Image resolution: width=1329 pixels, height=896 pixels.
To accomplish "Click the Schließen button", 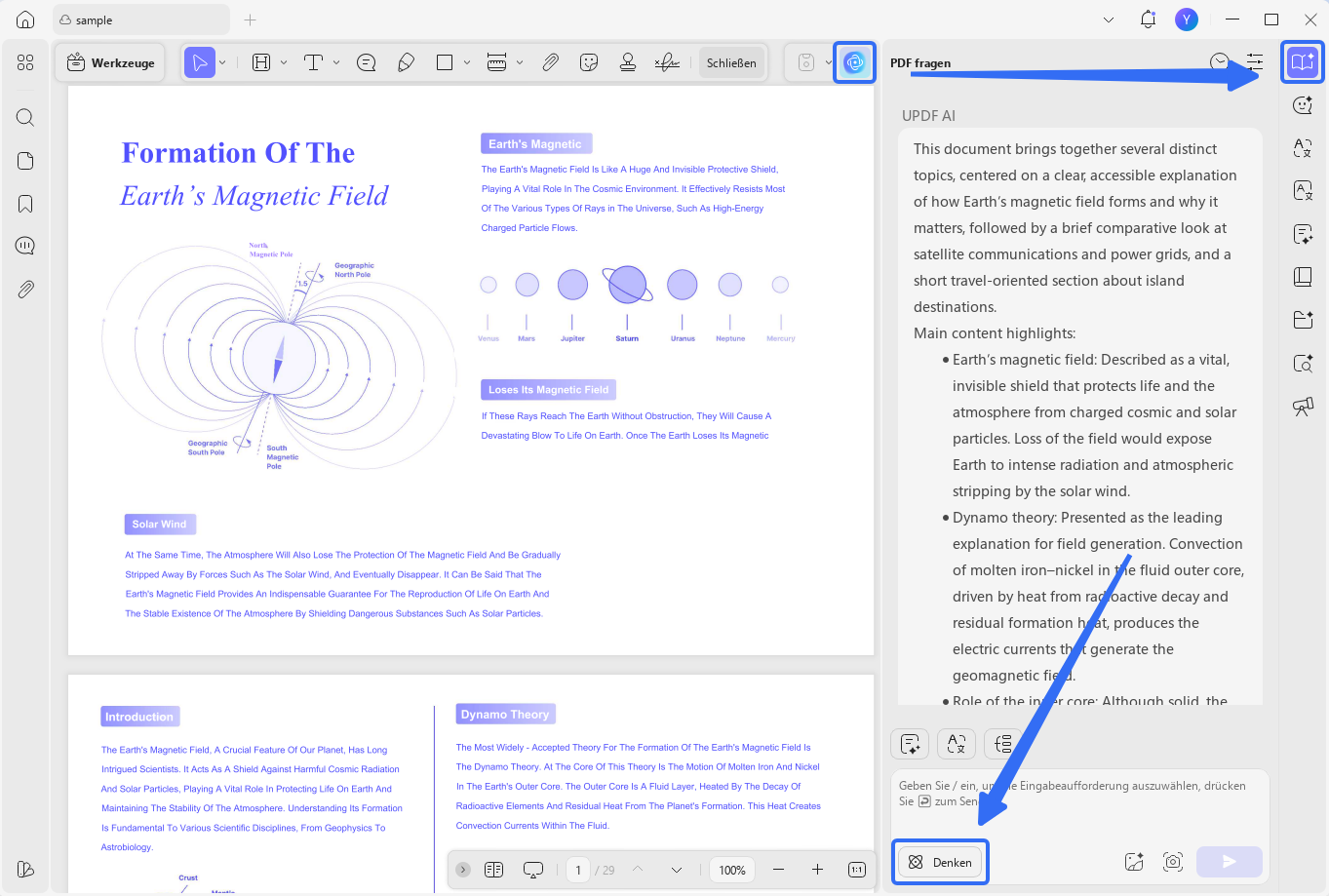I will [x=731, y=62].
